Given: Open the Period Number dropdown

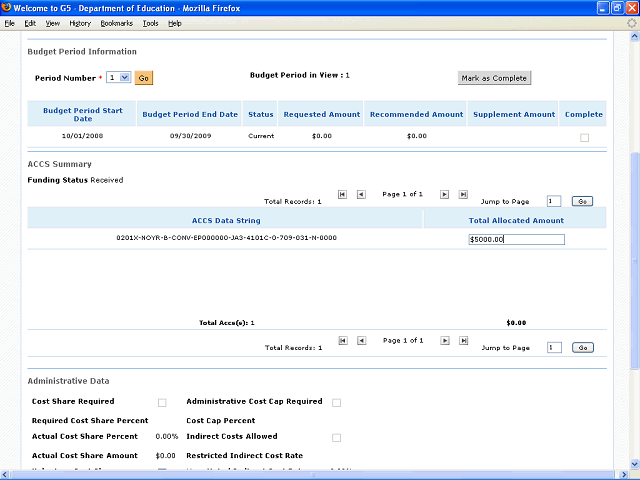Looking at the screenshot, I should point(119,77).
